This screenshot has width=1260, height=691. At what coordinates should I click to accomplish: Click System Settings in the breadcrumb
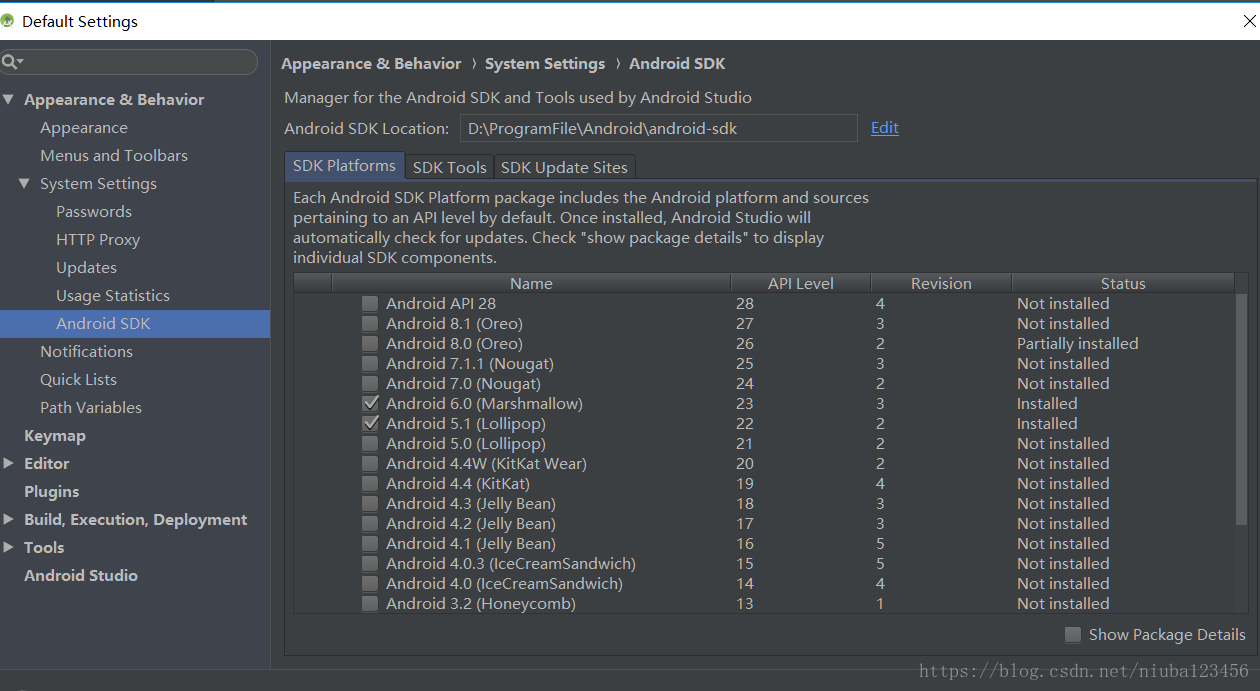click(545, 63)
